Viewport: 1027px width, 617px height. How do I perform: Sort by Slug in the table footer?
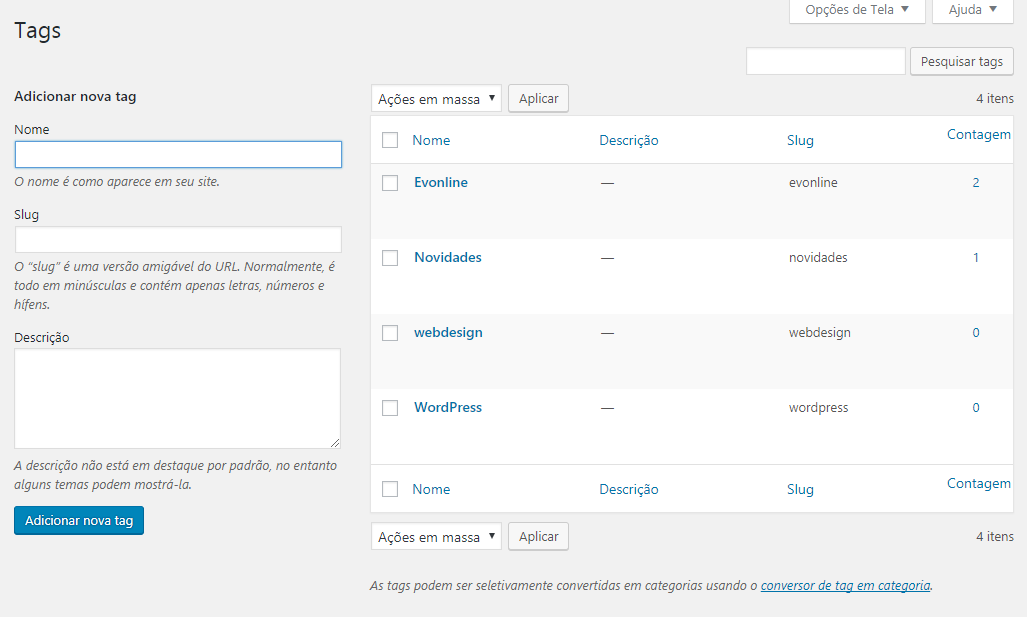click(800, 489)
